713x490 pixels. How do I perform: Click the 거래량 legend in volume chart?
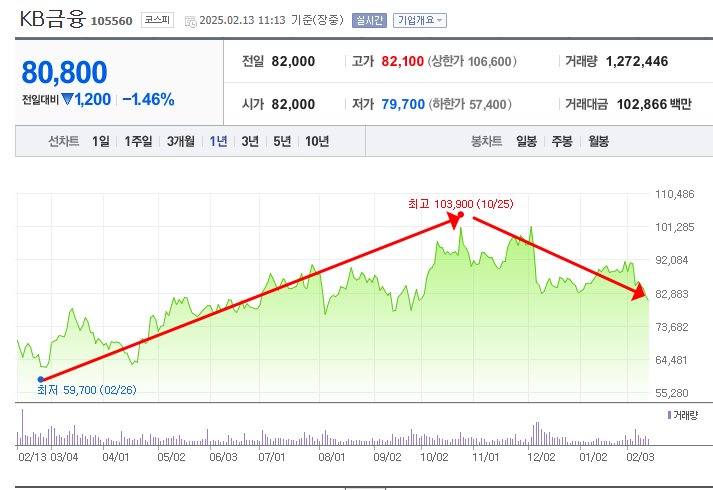683,415
